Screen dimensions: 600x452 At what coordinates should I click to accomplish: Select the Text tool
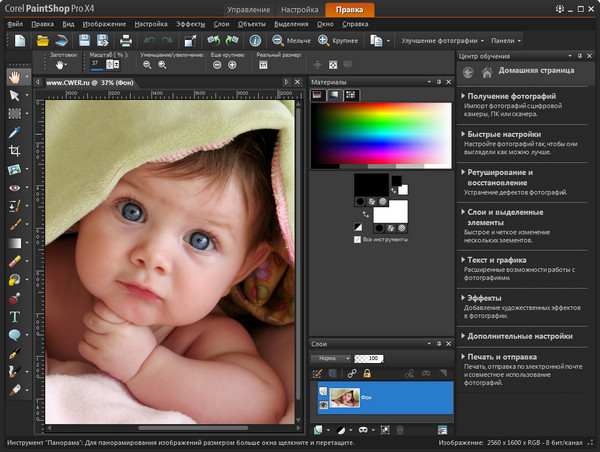14,316
